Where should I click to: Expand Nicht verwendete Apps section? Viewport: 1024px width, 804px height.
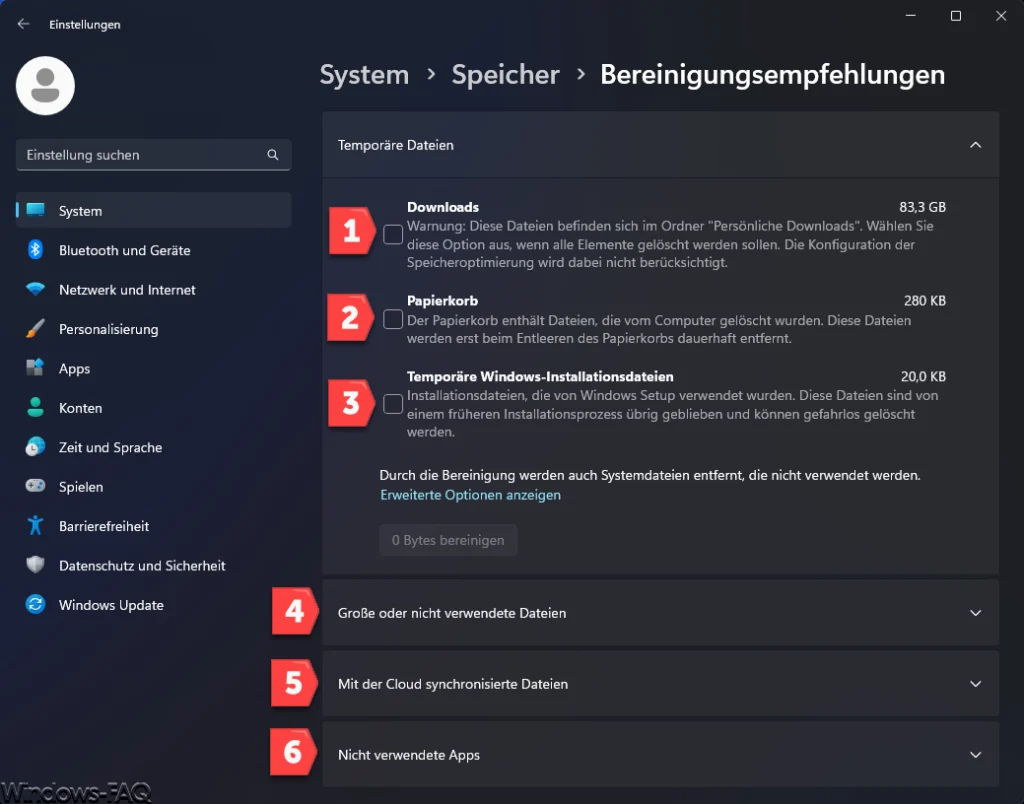(x=660, y=754)
